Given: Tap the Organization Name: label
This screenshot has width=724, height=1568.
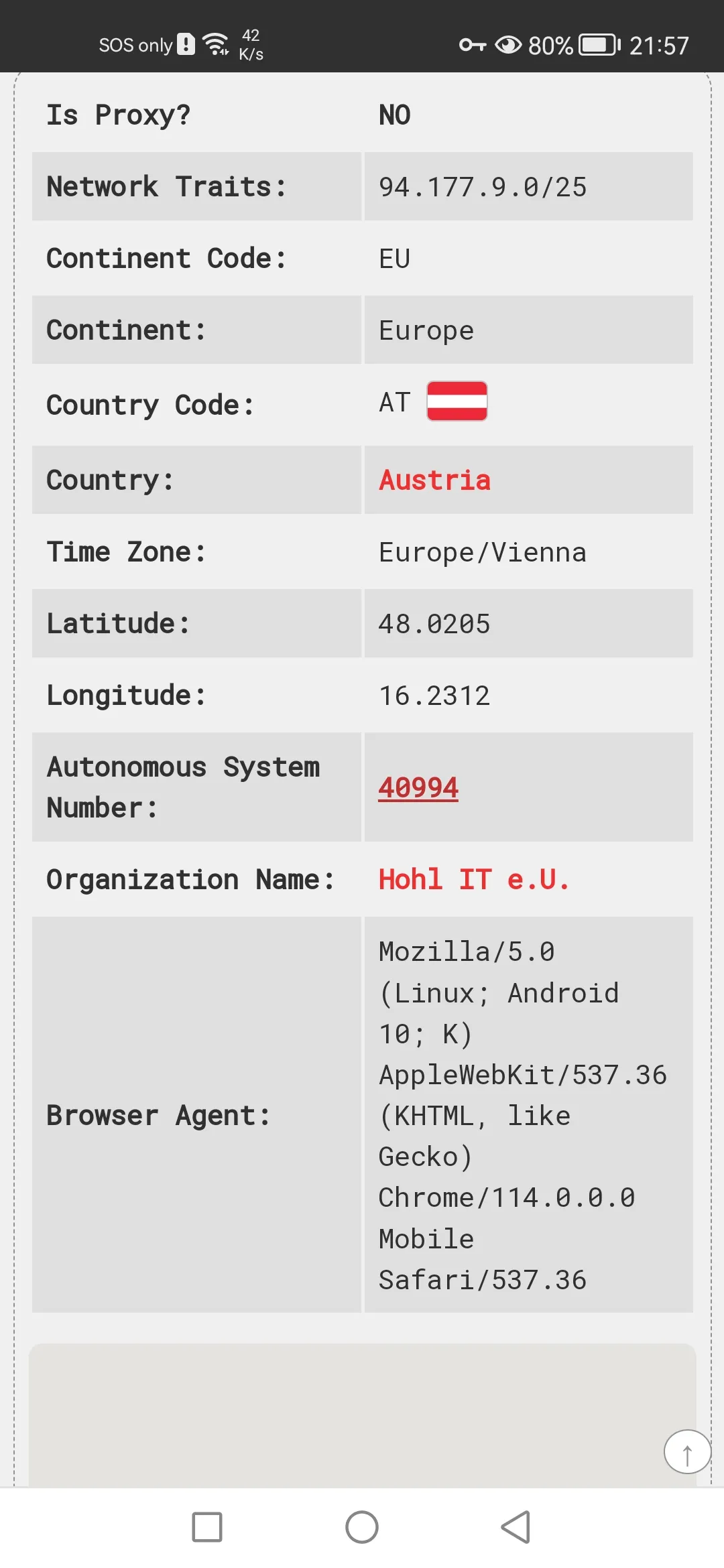Looking at the screenshot, I should [x=190, y=879].
